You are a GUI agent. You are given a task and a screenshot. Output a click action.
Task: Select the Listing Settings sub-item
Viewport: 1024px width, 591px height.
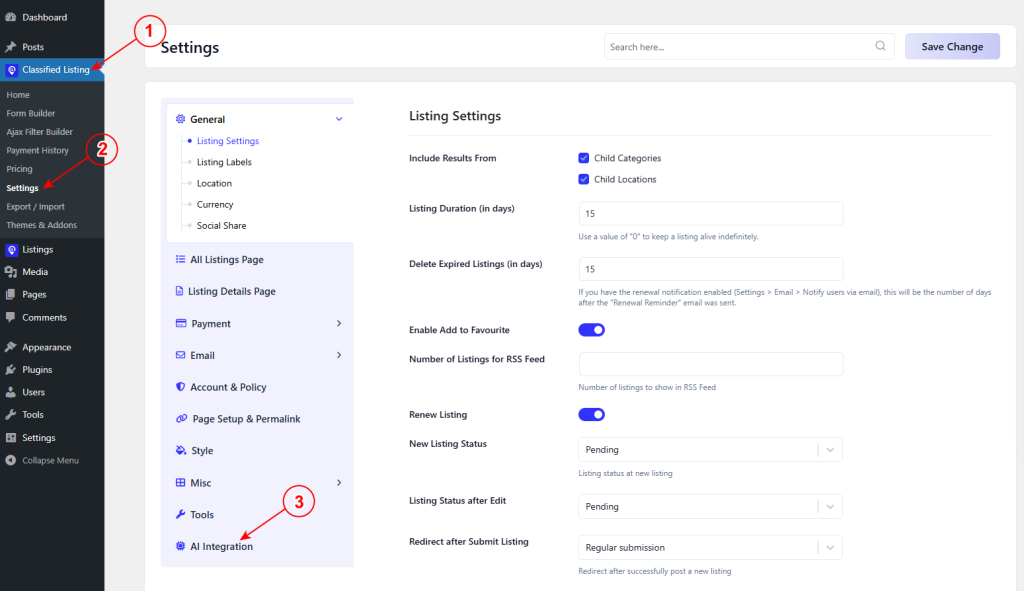point(228,141)
